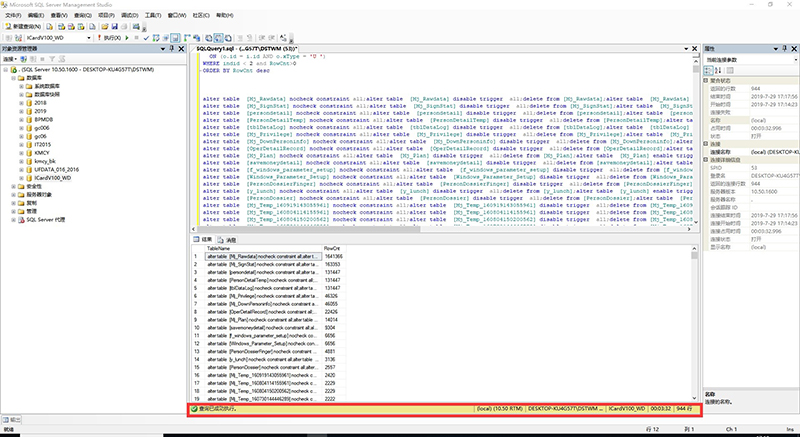Viewport: 800px width, 437px height.
Task: Select the Mj_Rawdata result cell in row 1
Action: pyautogui.click(x=263, y=256)
